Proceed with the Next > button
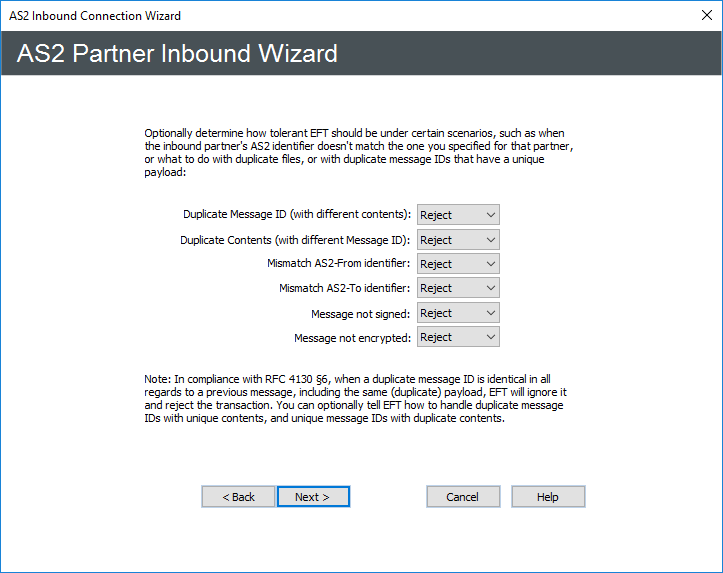Image resolution: width=723 pixels, height=573 pixels. tap(313, 497)
